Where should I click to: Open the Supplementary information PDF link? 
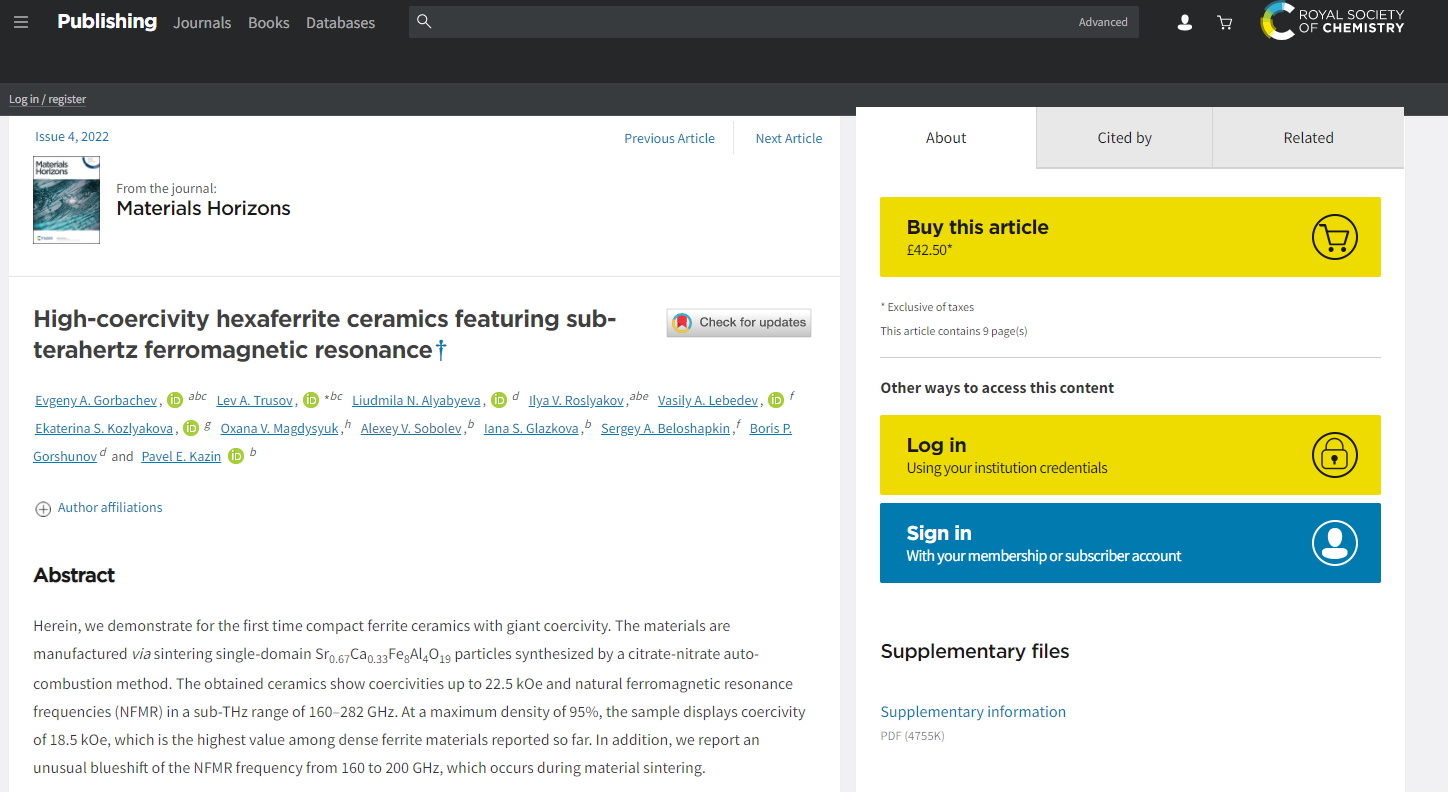973,712
